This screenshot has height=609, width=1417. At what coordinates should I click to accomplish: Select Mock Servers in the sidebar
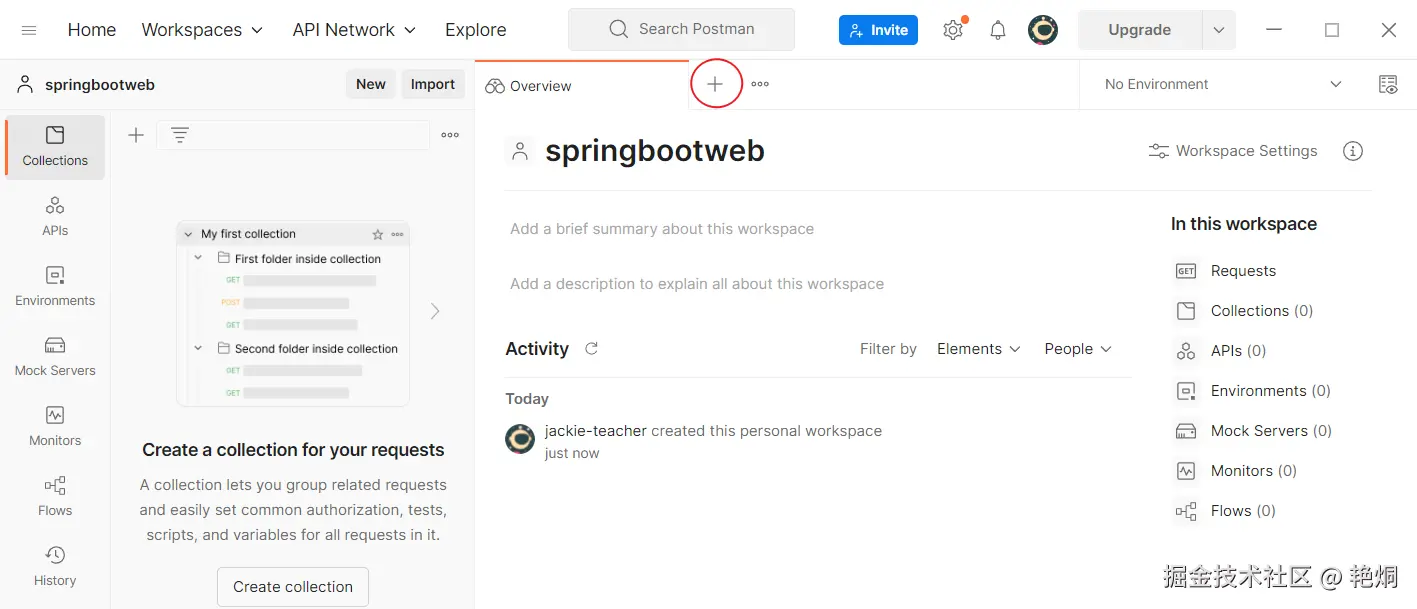pyautogui.click(x=55, y=357)
